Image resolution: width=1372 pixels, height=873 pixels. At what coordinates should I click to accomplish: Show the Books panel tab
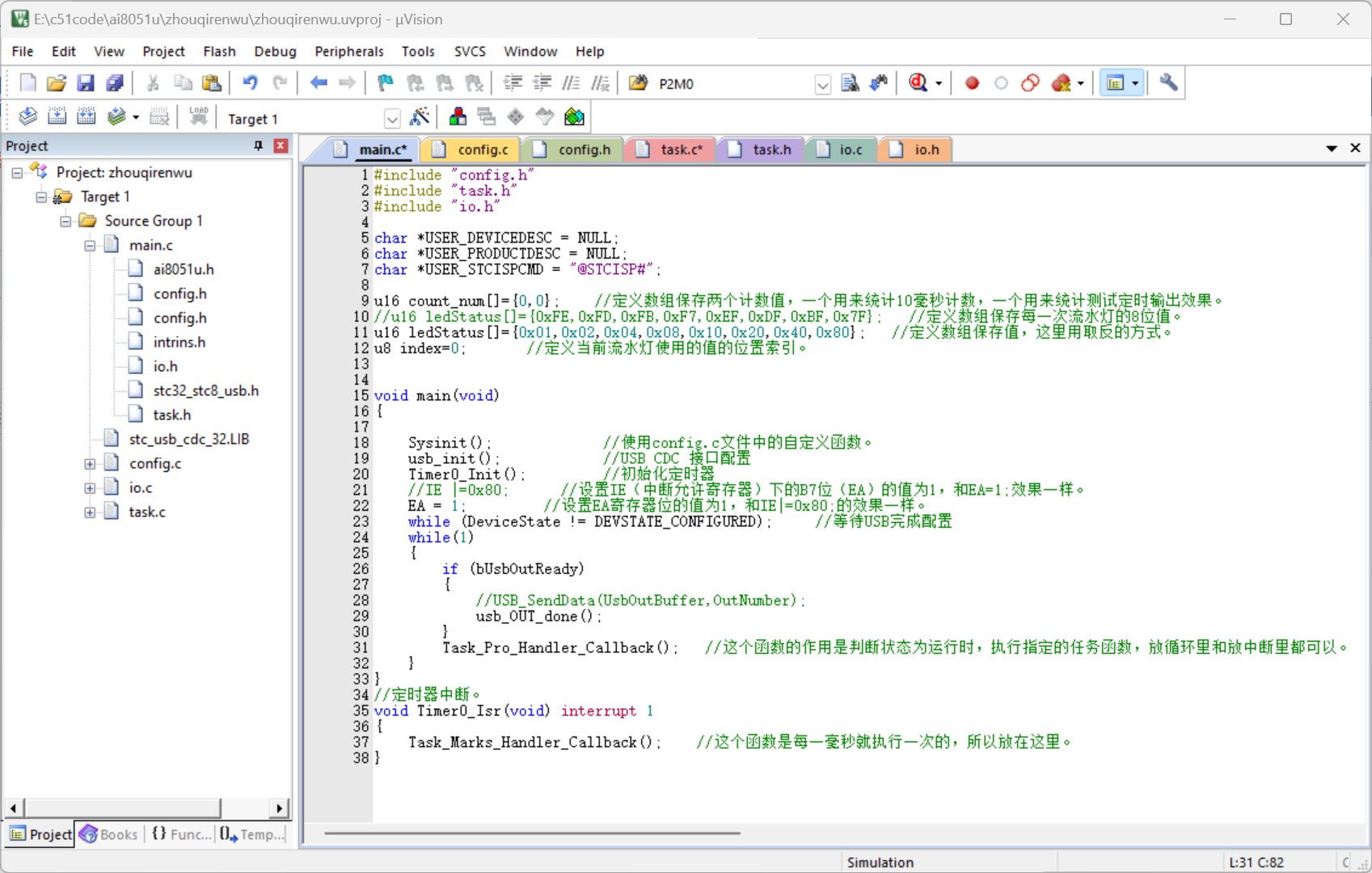[x=108, y=834]
